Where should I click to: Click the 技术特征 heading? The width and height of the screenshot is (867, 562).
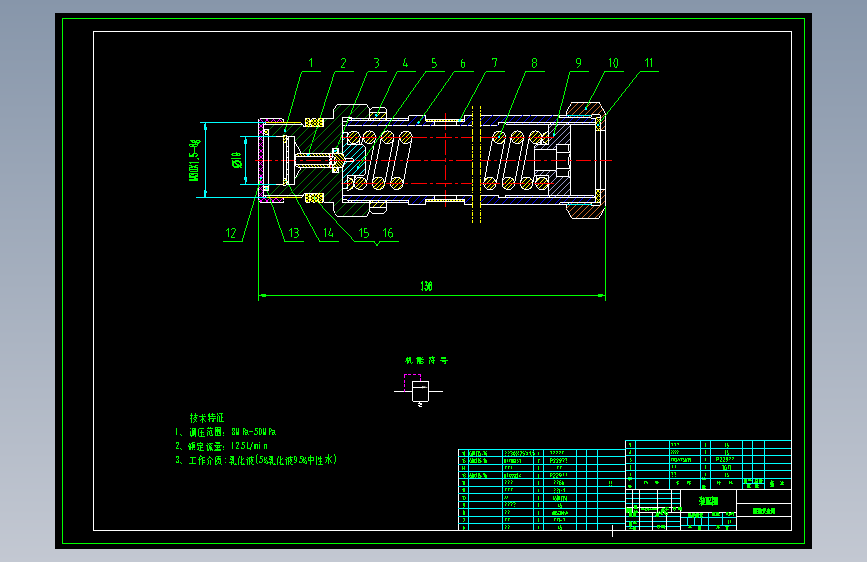click(x=207, y=418)
